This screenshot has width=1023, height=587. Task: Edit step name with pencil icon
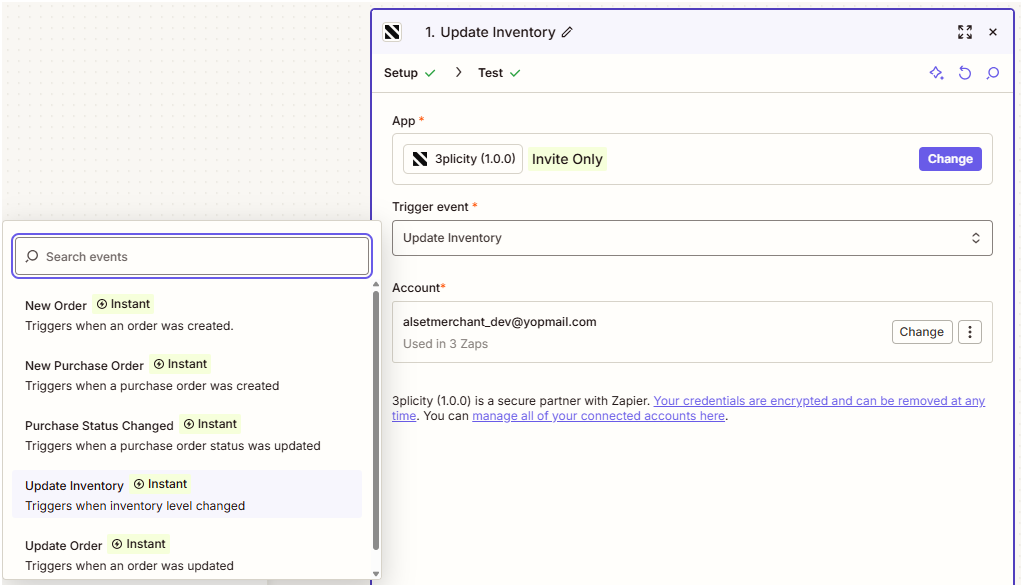click(x=567, y=32)
